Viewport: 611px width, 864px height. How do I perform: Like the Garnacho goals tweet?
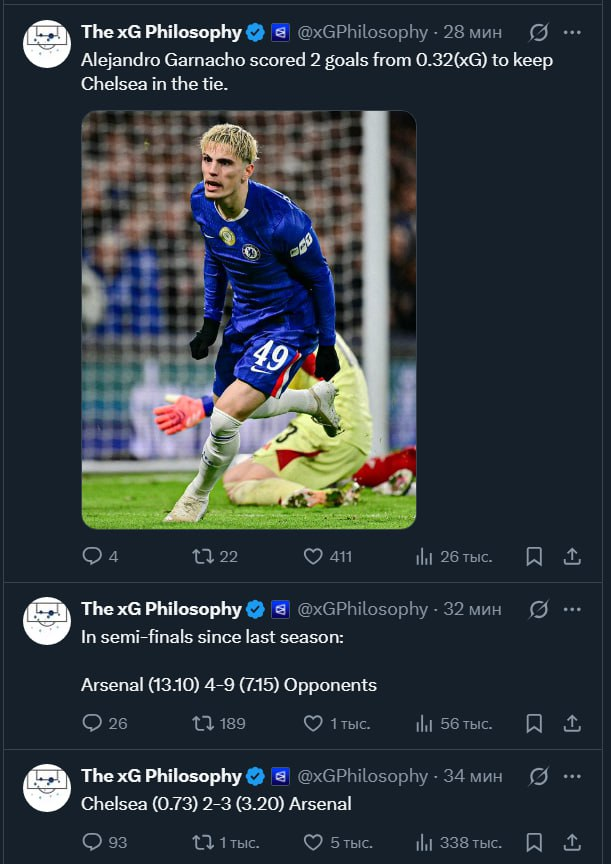pyautogui.click(x=313, y=556)
